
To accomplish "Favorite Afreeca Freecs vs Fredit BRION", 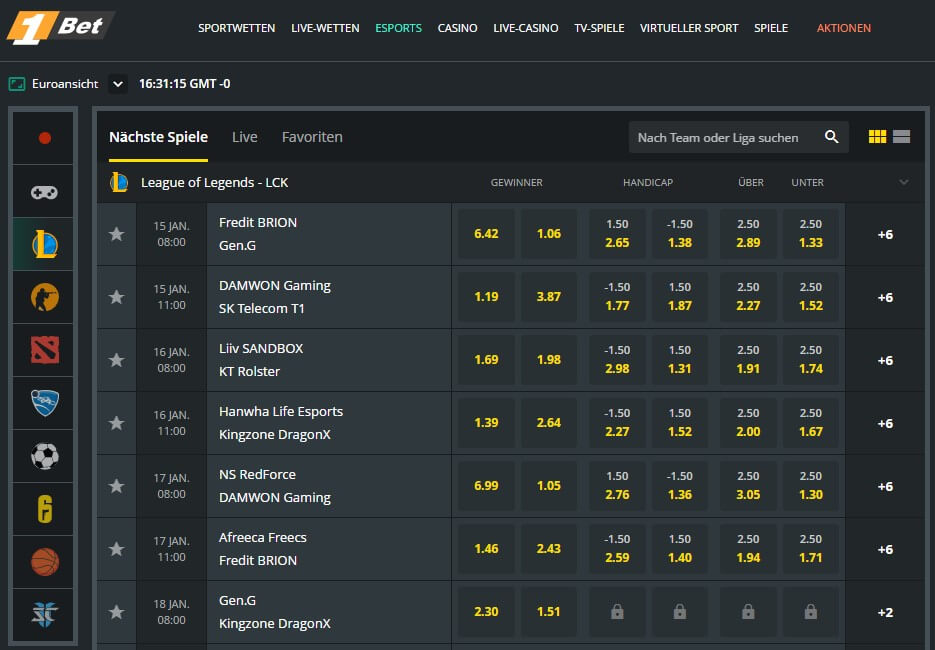I will 116,549.
